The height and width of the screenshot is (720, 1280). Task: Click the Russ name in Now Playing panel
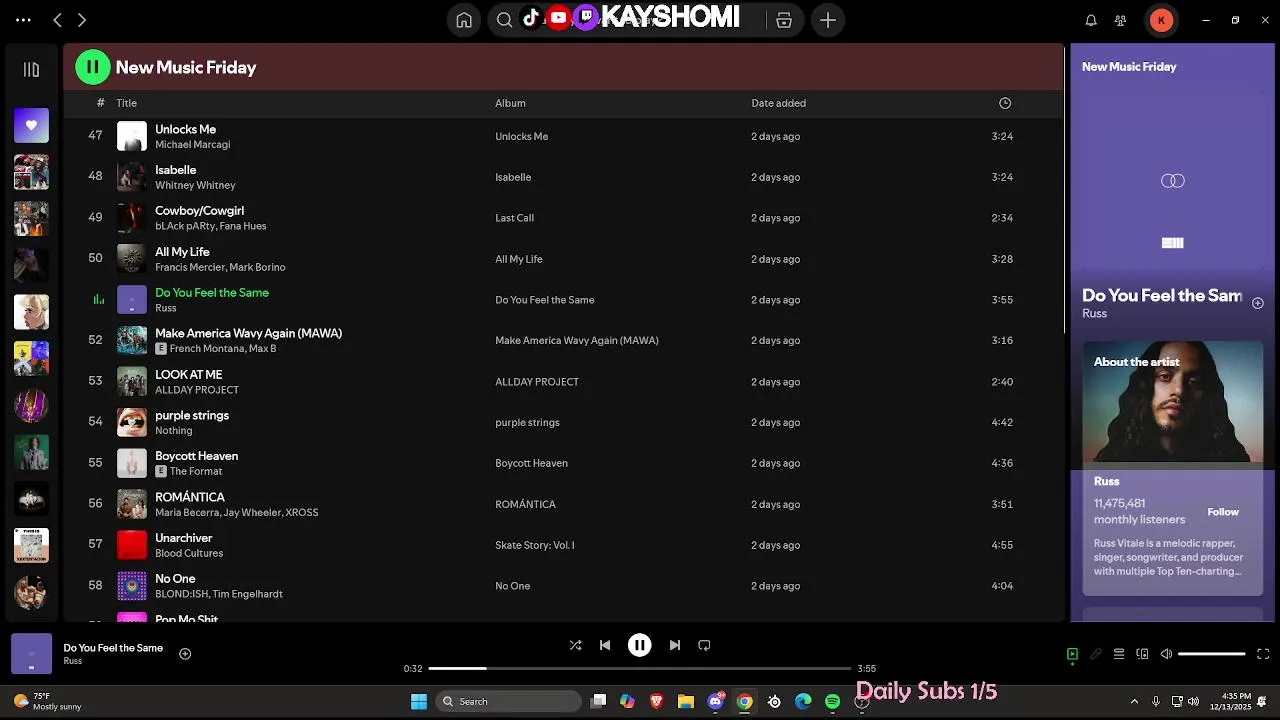[x=1095, y=314]
